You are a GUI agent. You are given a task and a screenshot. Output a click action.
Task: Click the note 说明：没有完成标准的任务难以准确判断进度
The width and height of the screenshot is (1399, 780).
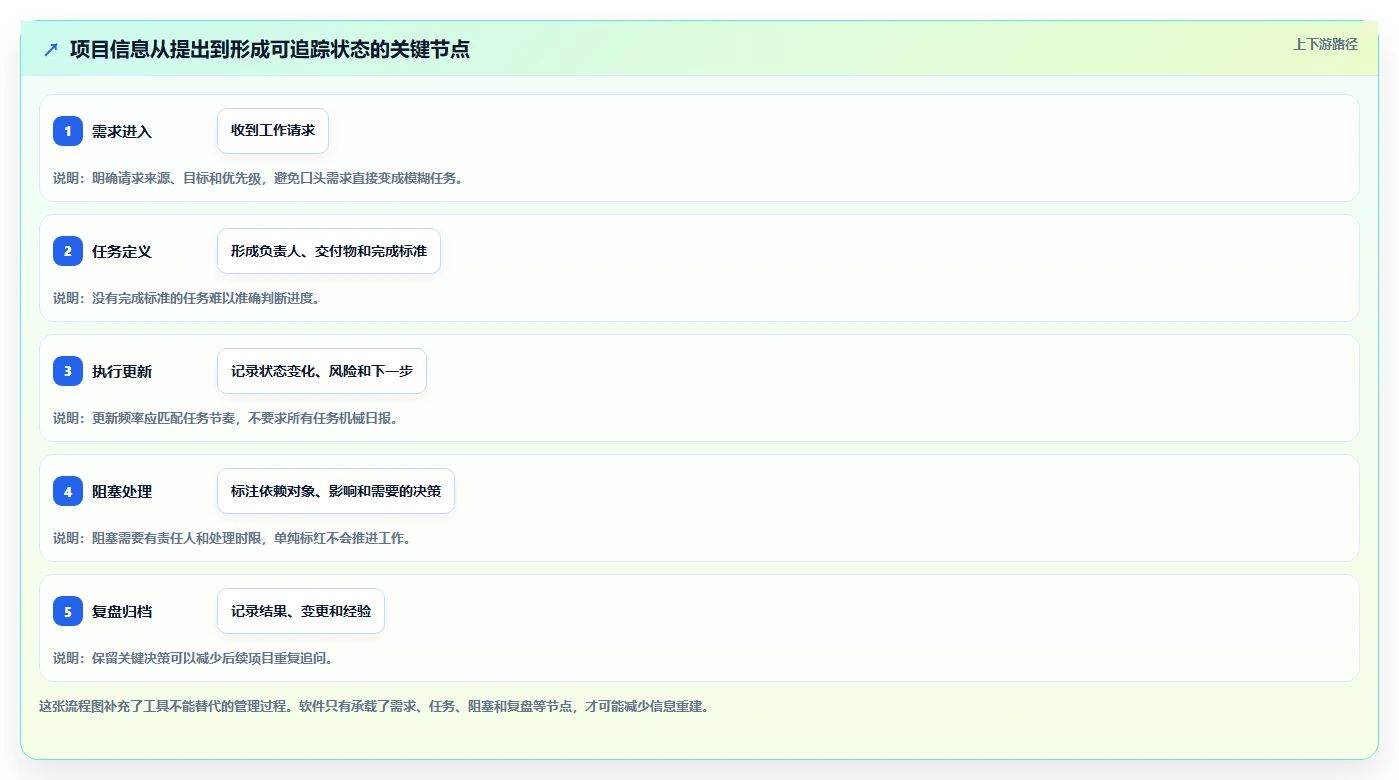(x=187, y=298)
